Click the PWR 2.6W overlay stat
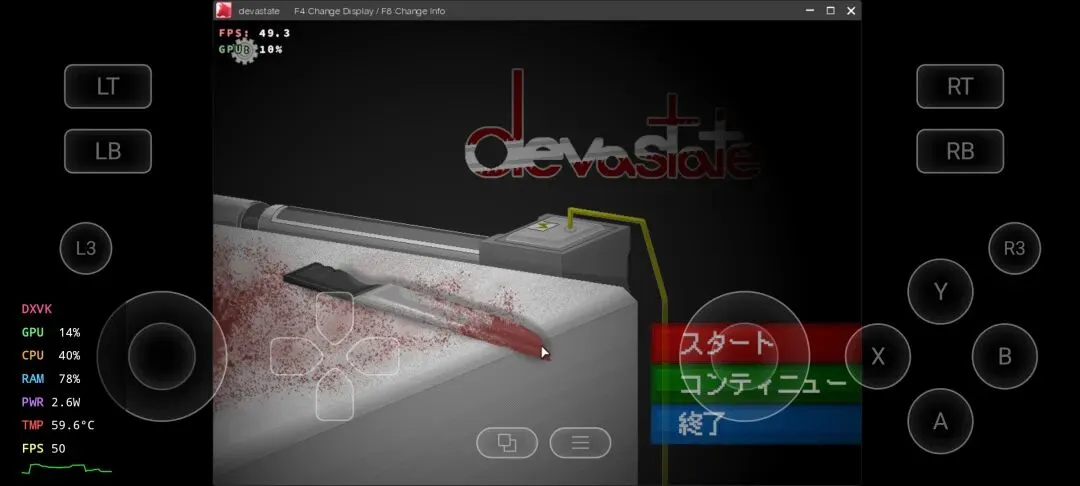Screen dimensions: 1080x486 (51, 402)
